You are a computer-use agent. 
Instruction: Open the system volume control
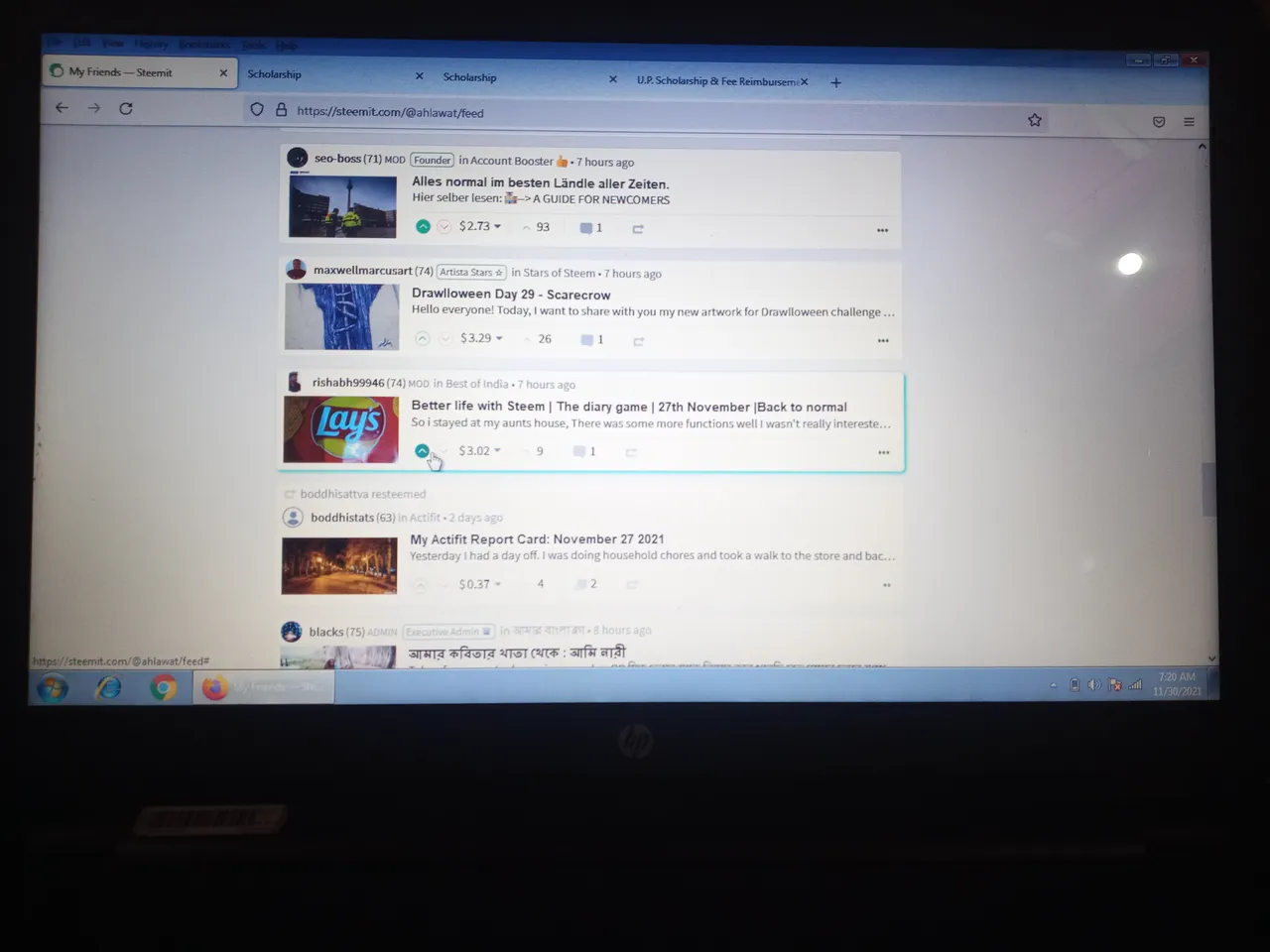(x=1093, y=684)
